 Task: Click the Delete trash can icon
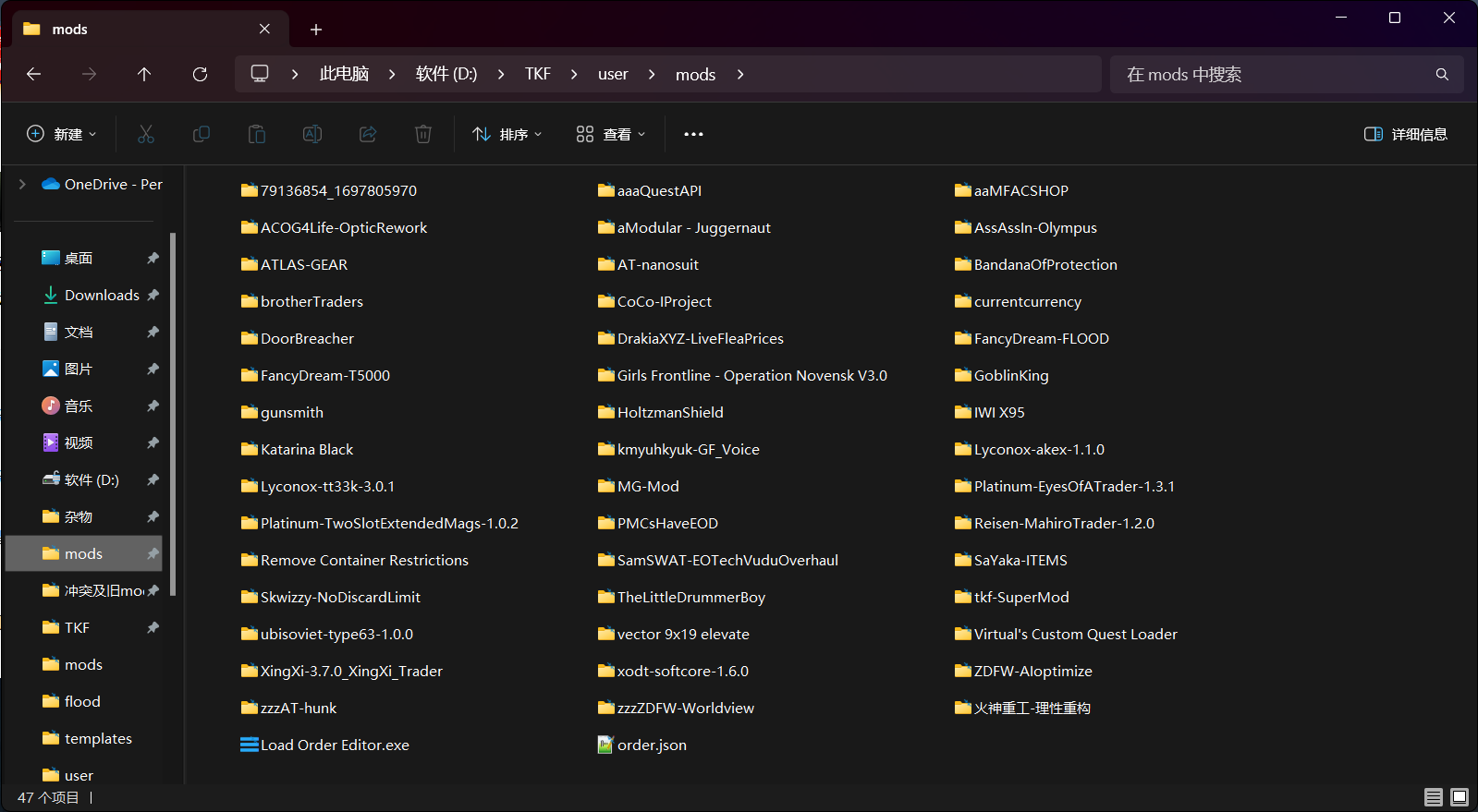click(423, 135)
